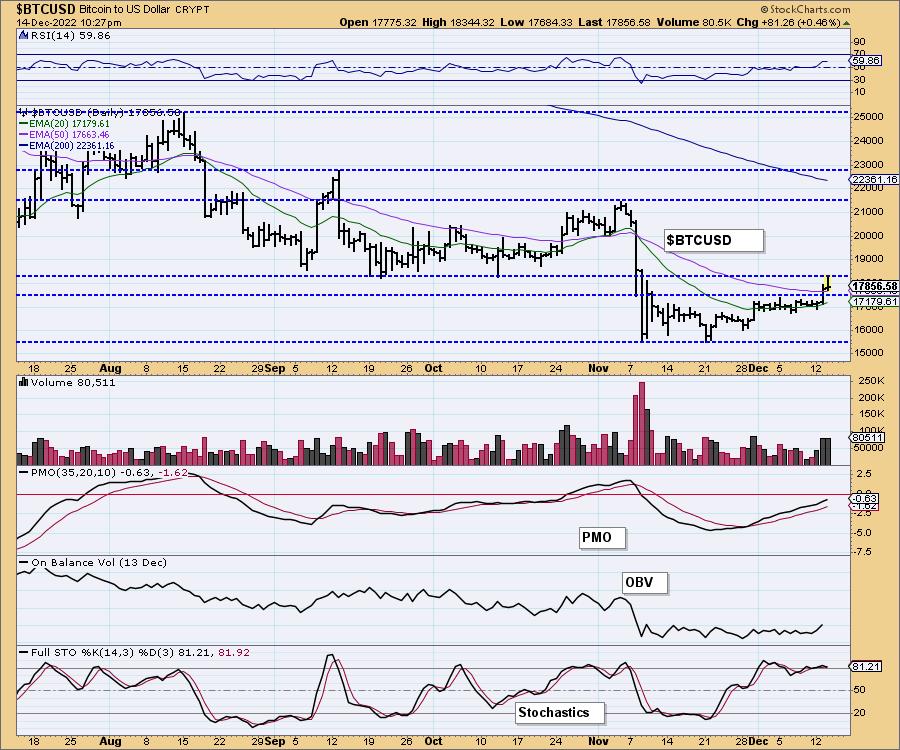
Task: Click the On Balance Vol (13 Dec) label
Action: 99,562
